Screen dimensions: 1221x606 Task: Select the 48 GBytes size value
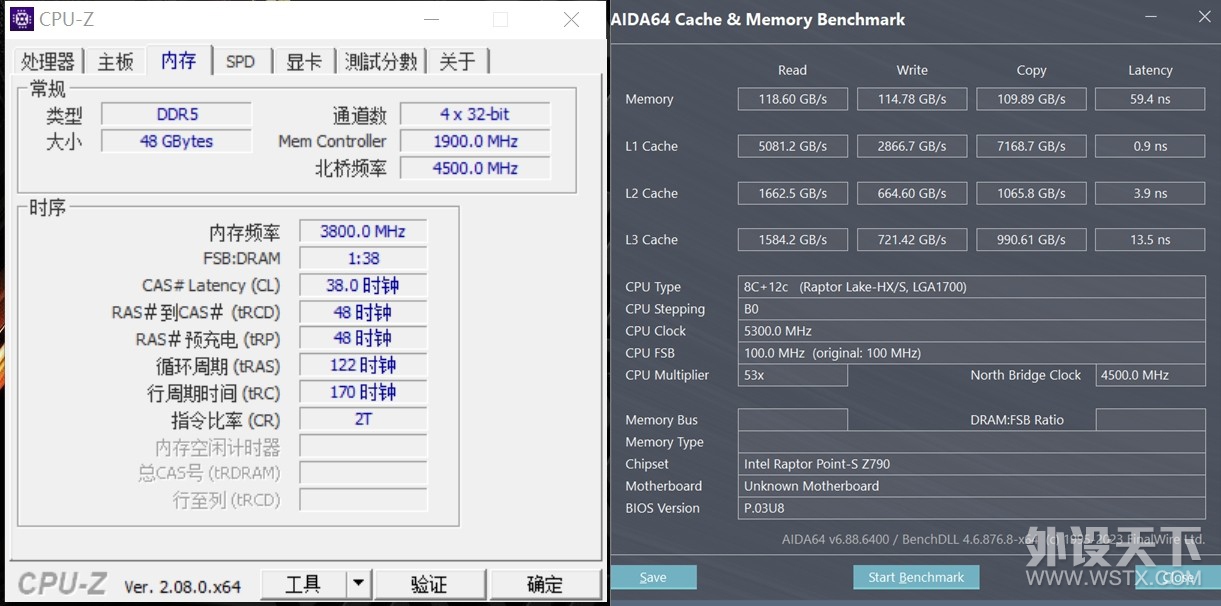tap(177, 141)
